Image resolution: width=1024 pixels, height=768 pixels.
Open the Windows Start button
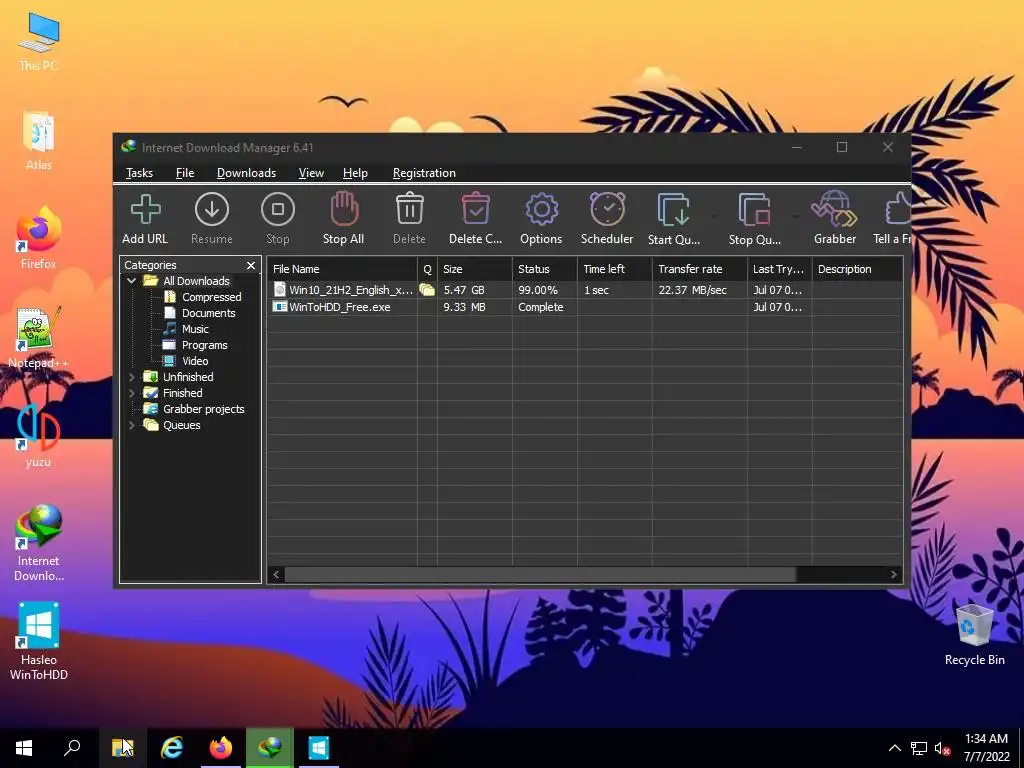(24, 748)
